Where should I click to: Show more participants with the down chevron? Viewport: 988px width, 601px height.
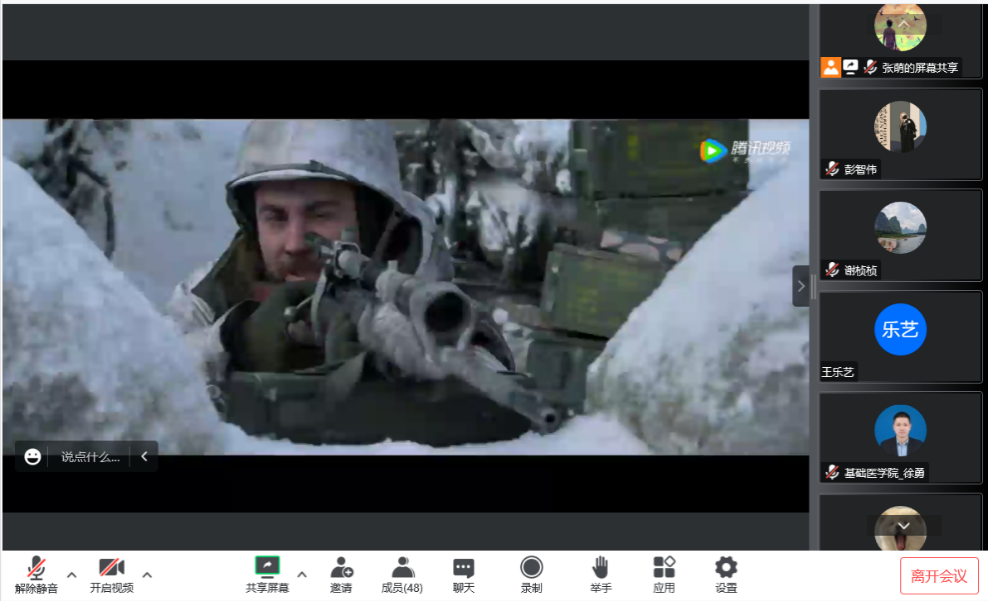point(904,526)
